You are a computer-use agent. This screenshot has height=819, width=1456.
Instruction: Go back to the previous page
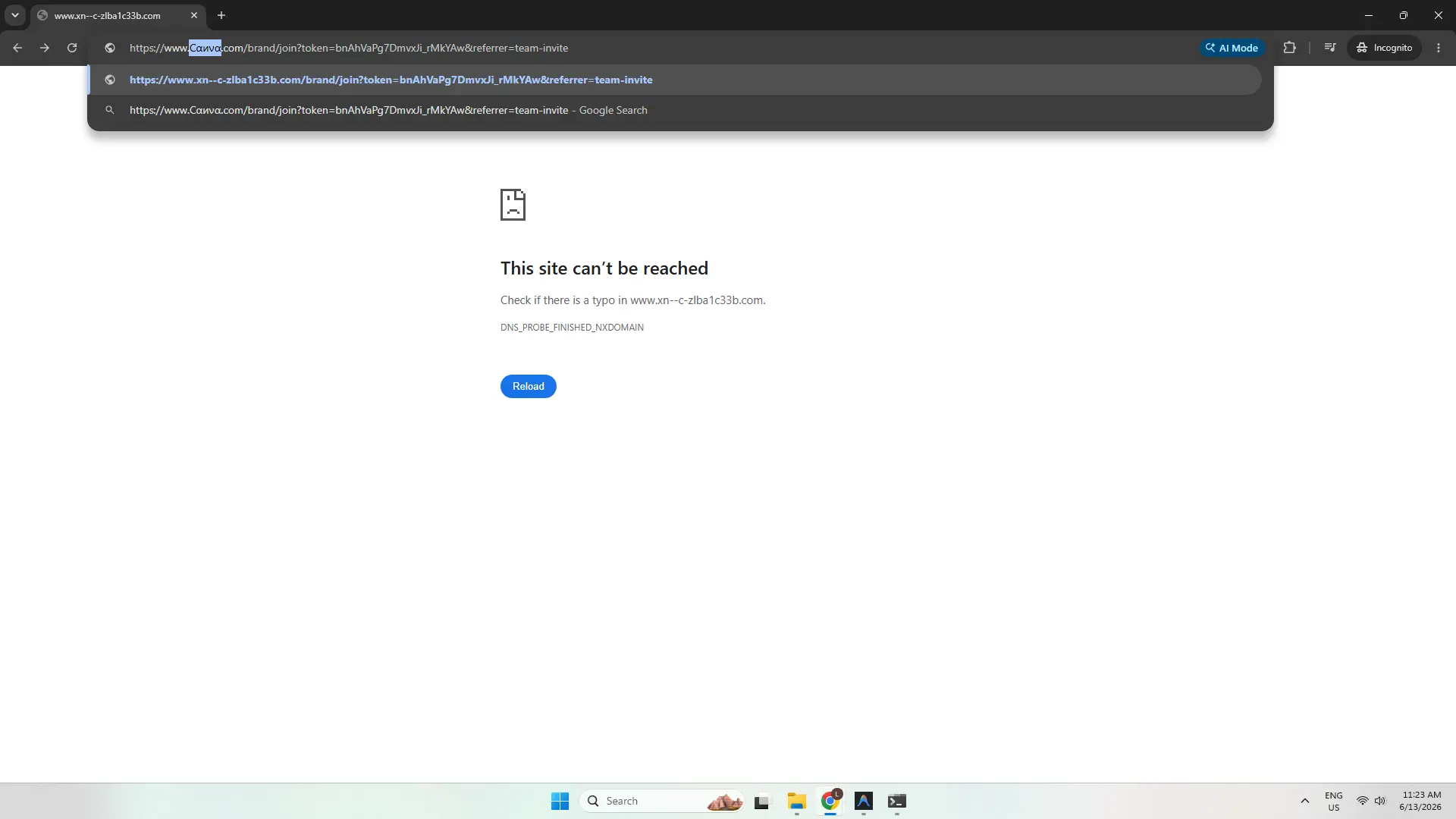(17, 48)
